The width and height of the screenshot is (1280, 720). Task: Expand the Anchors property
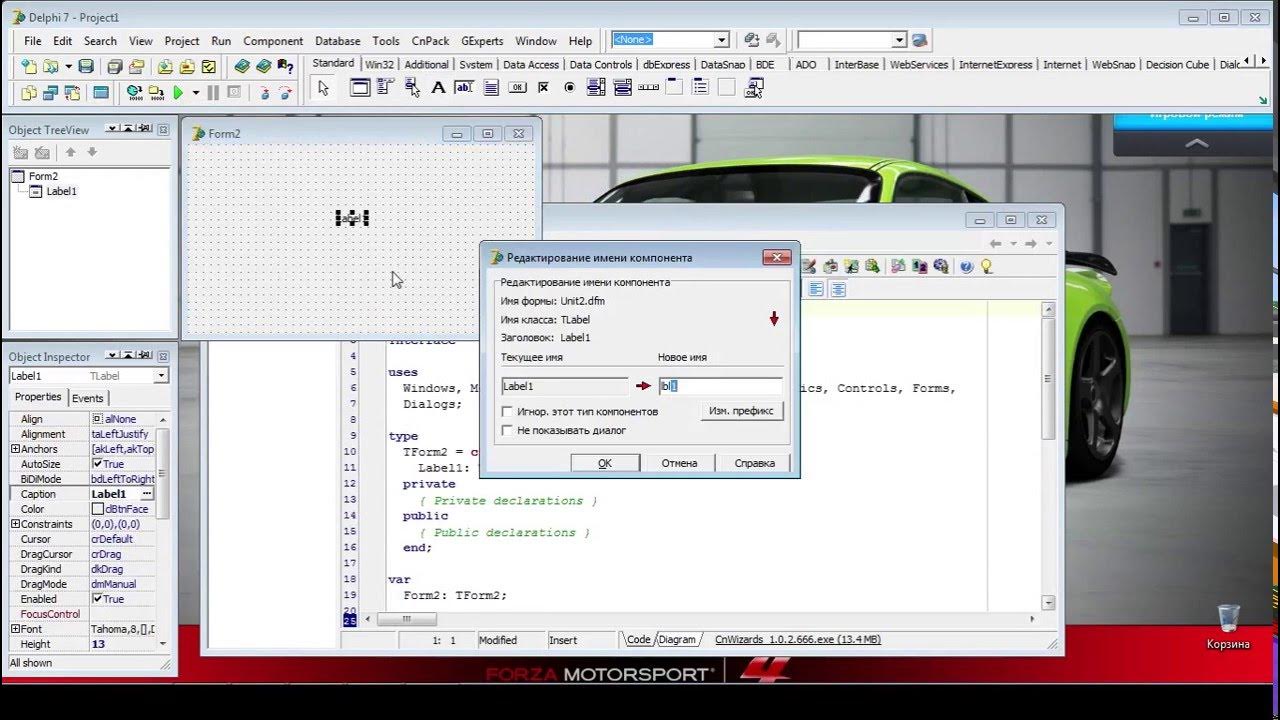pyautogui.click(x=15, y=449)
